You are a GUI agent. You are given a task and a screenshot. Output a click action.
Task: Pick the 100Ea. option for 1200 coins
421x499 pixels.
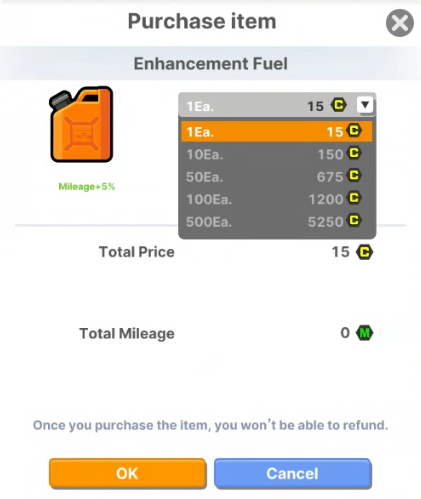[276, 199]
